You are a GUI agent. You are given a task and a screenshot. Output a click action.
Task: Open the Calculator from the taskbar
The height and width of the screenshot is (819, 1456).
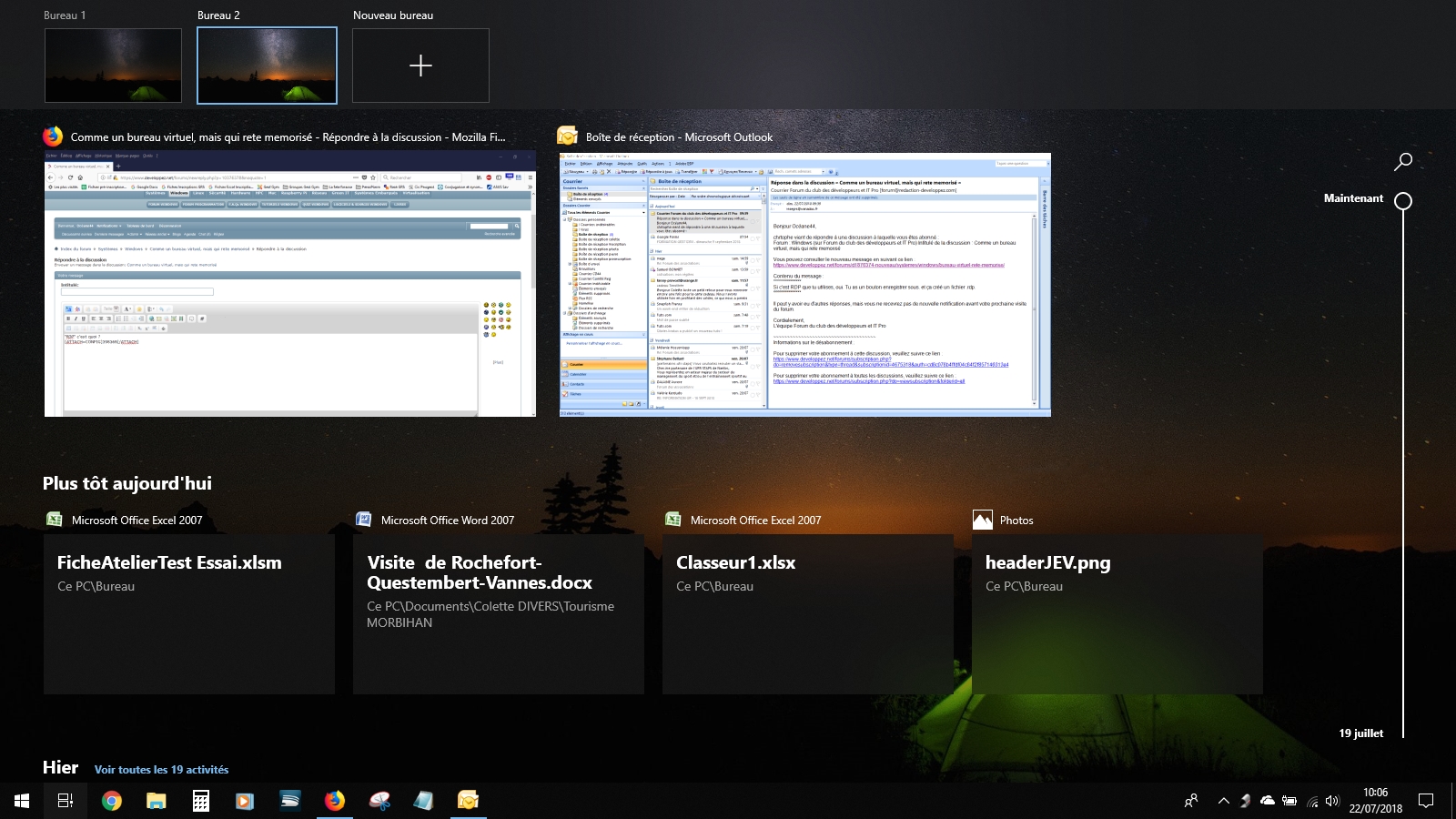point(201,801)
